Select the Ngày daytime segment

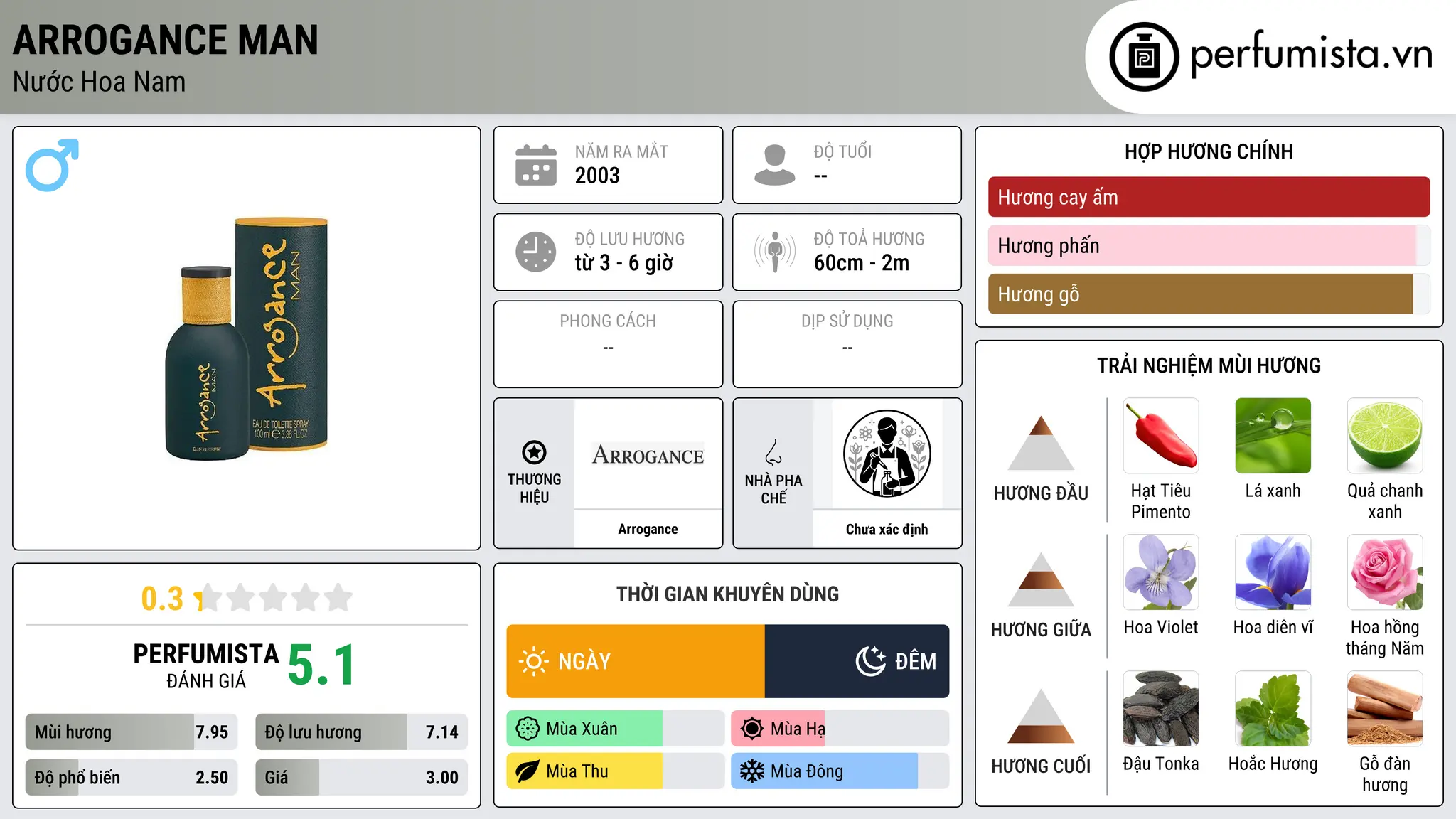click(636, 661)
